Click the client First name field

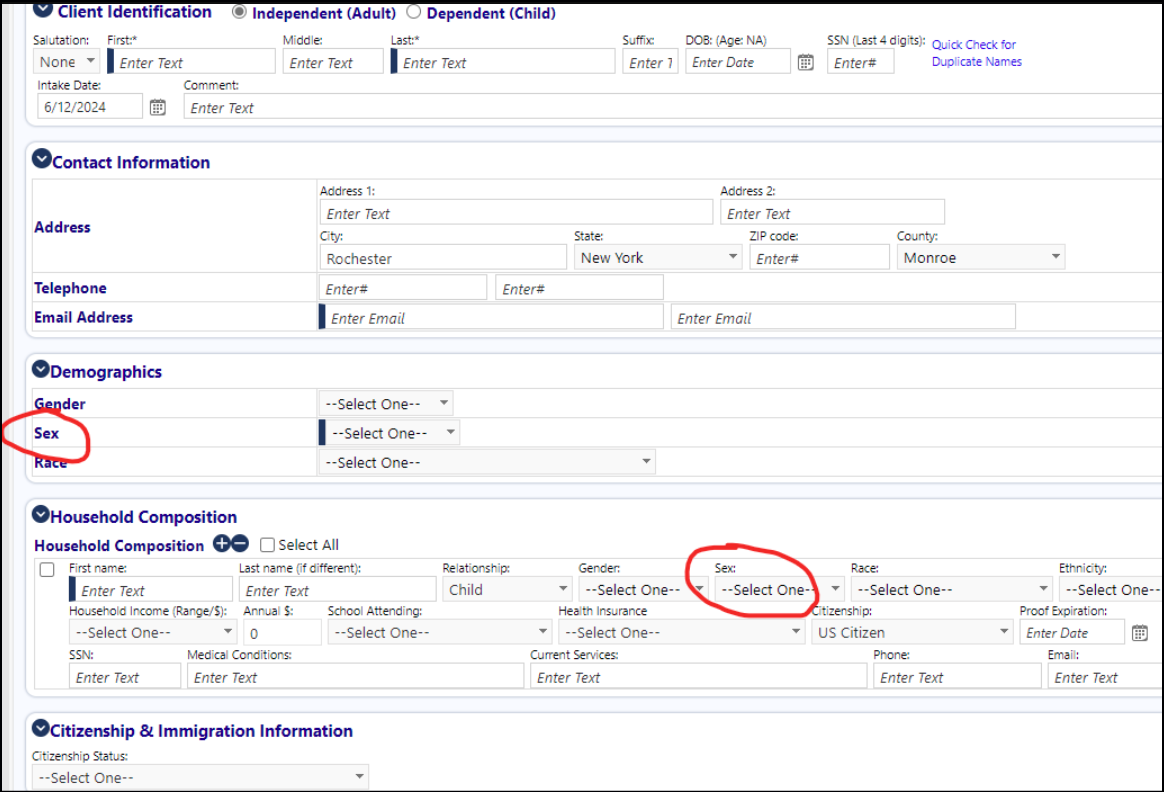pyautogui.click(x=192, y=62)
